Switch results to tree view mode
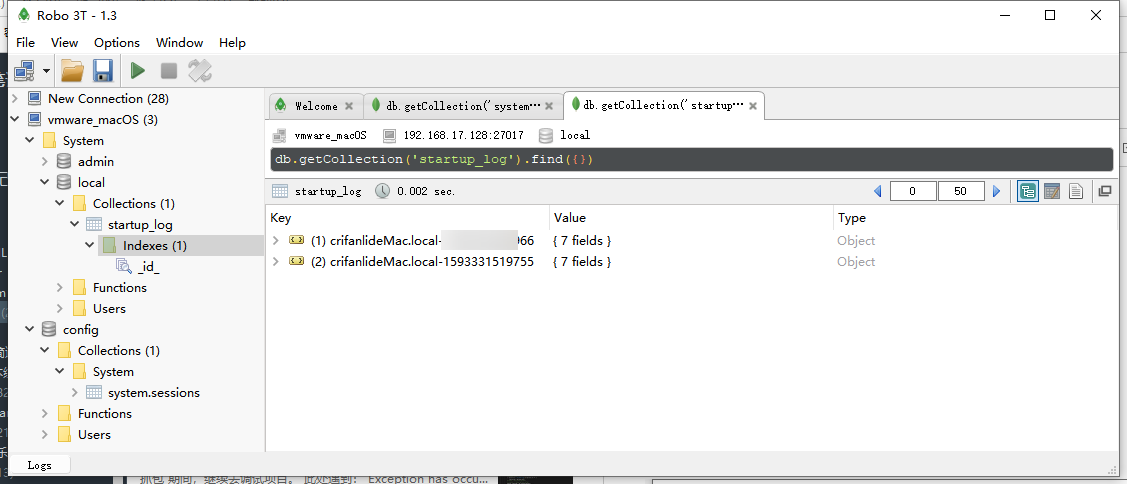Image resolution: width=1127 pixels, height=484 pixels. (1028, 191)
